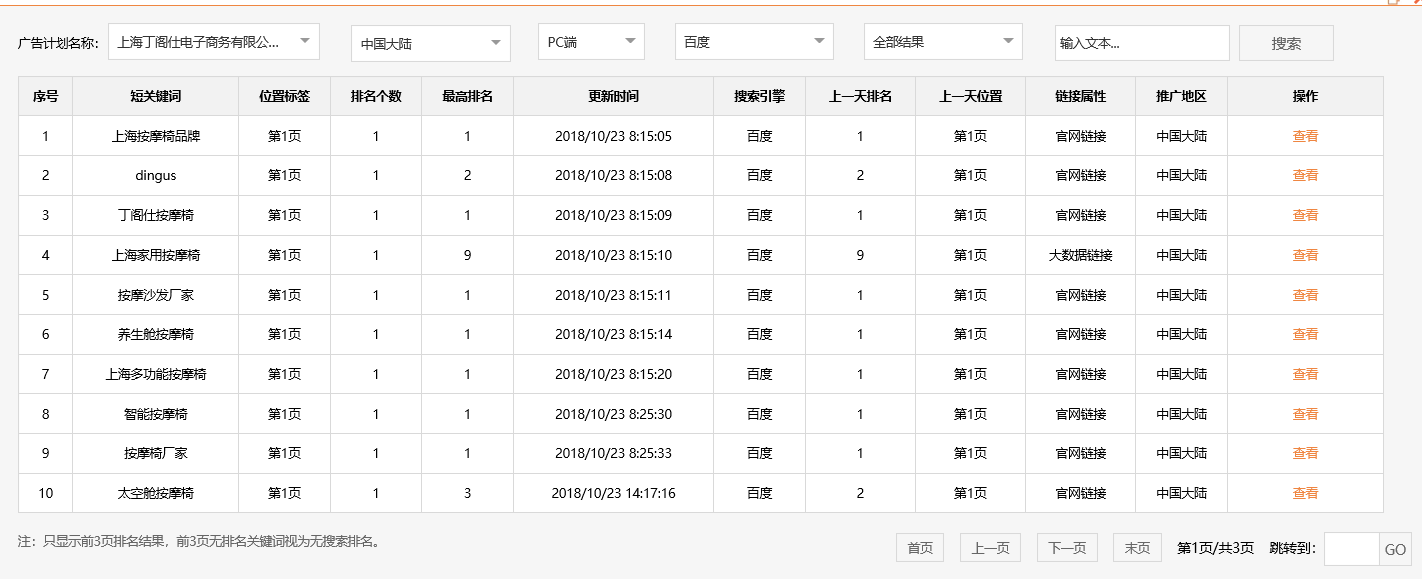
Task: View details for keyword dingus
Action: [1306, 175]
